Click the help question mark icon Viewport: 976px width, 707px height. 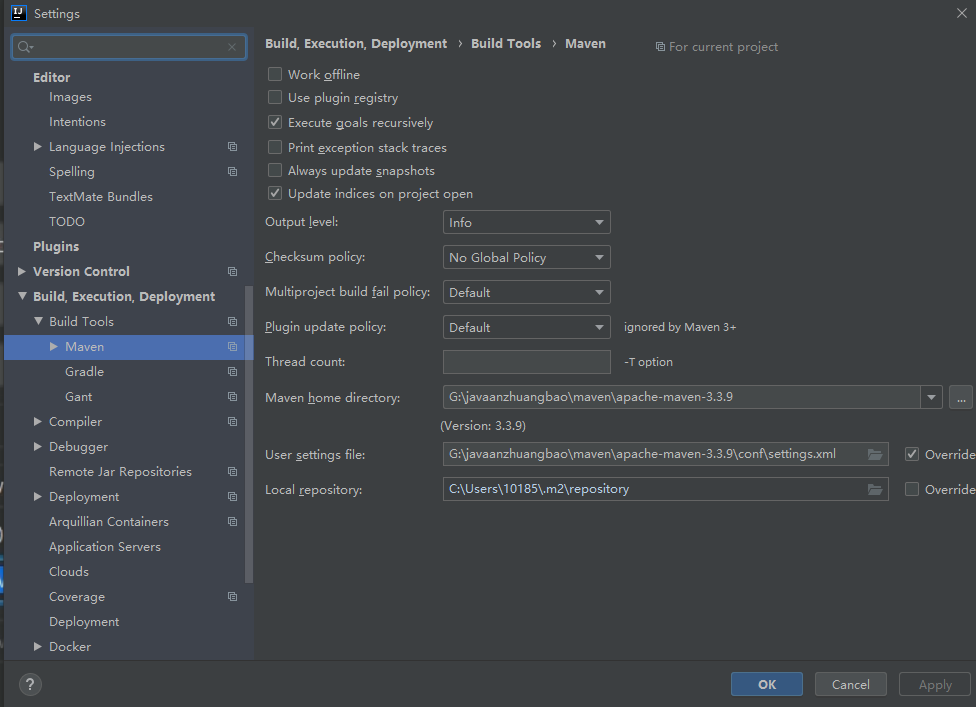coord(31,685)
